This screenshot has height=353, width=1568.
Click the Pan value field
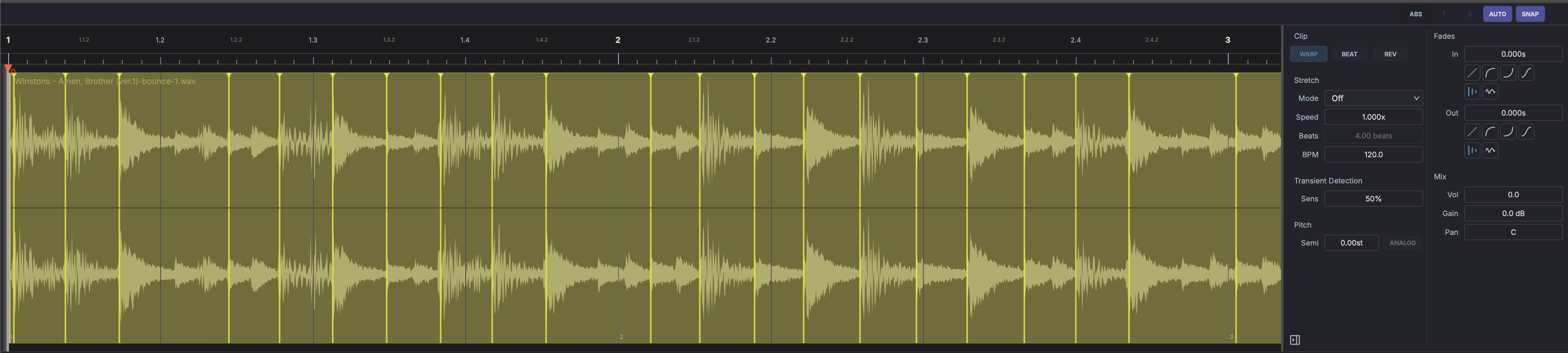[1512, 232]
